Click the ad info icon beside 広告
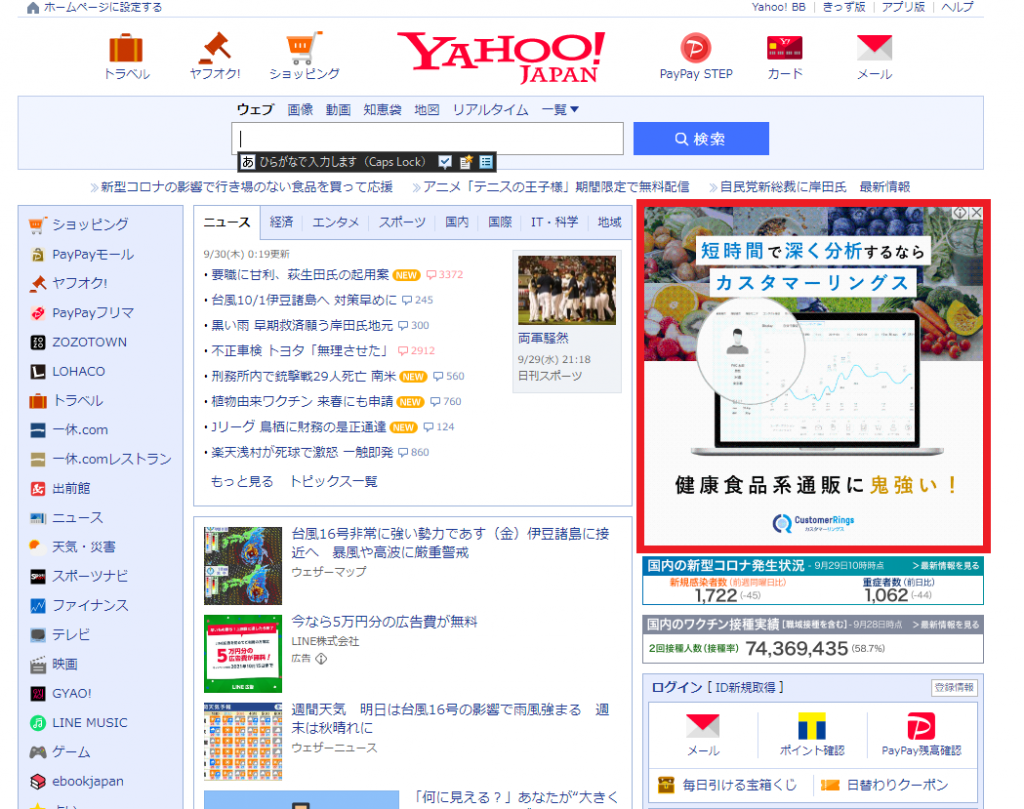Screen dimensions: 1024x809 point(321,659)
